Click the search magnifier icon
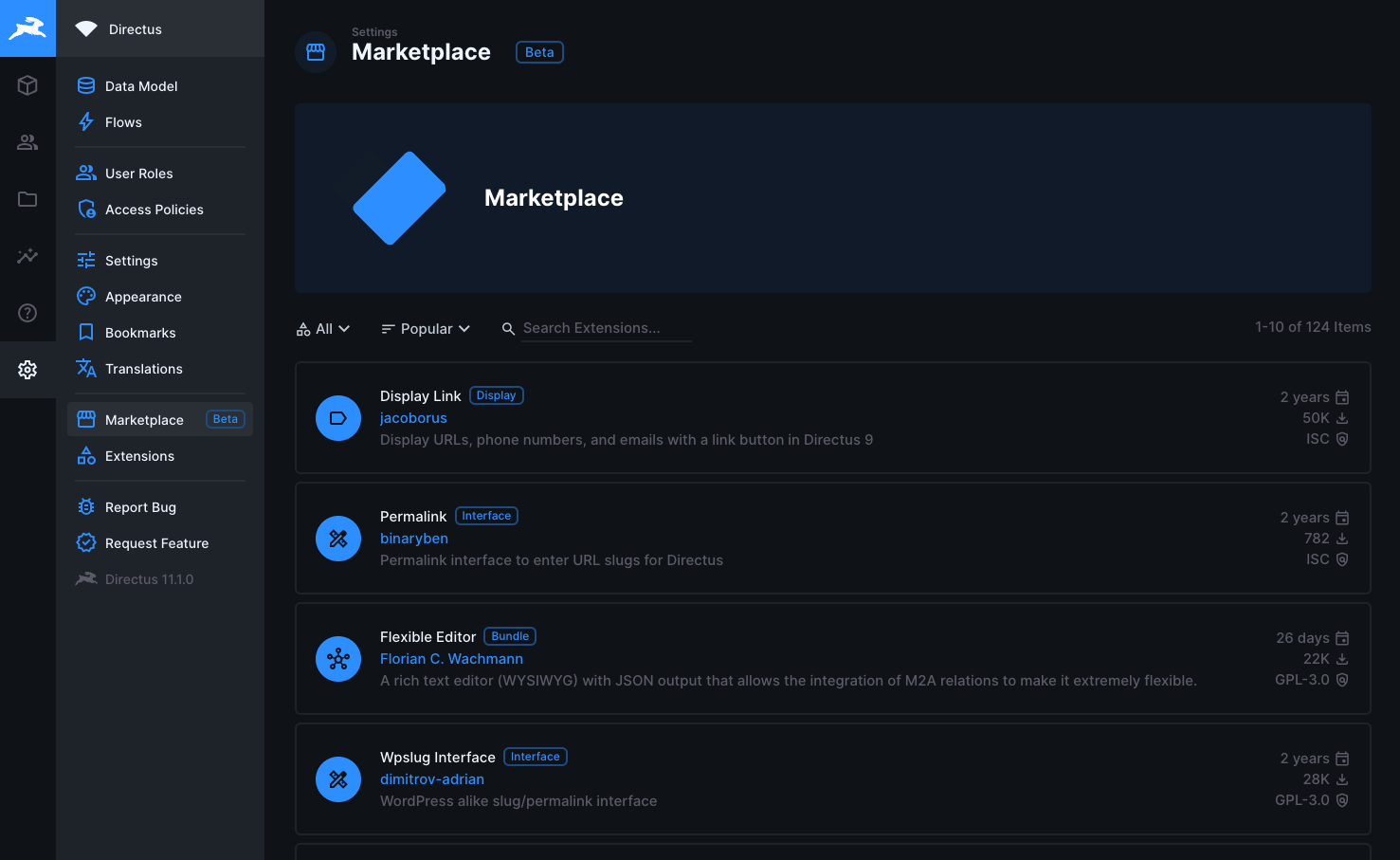The width and height of the screenshot is (1400, 860). [x=508, y=328]
